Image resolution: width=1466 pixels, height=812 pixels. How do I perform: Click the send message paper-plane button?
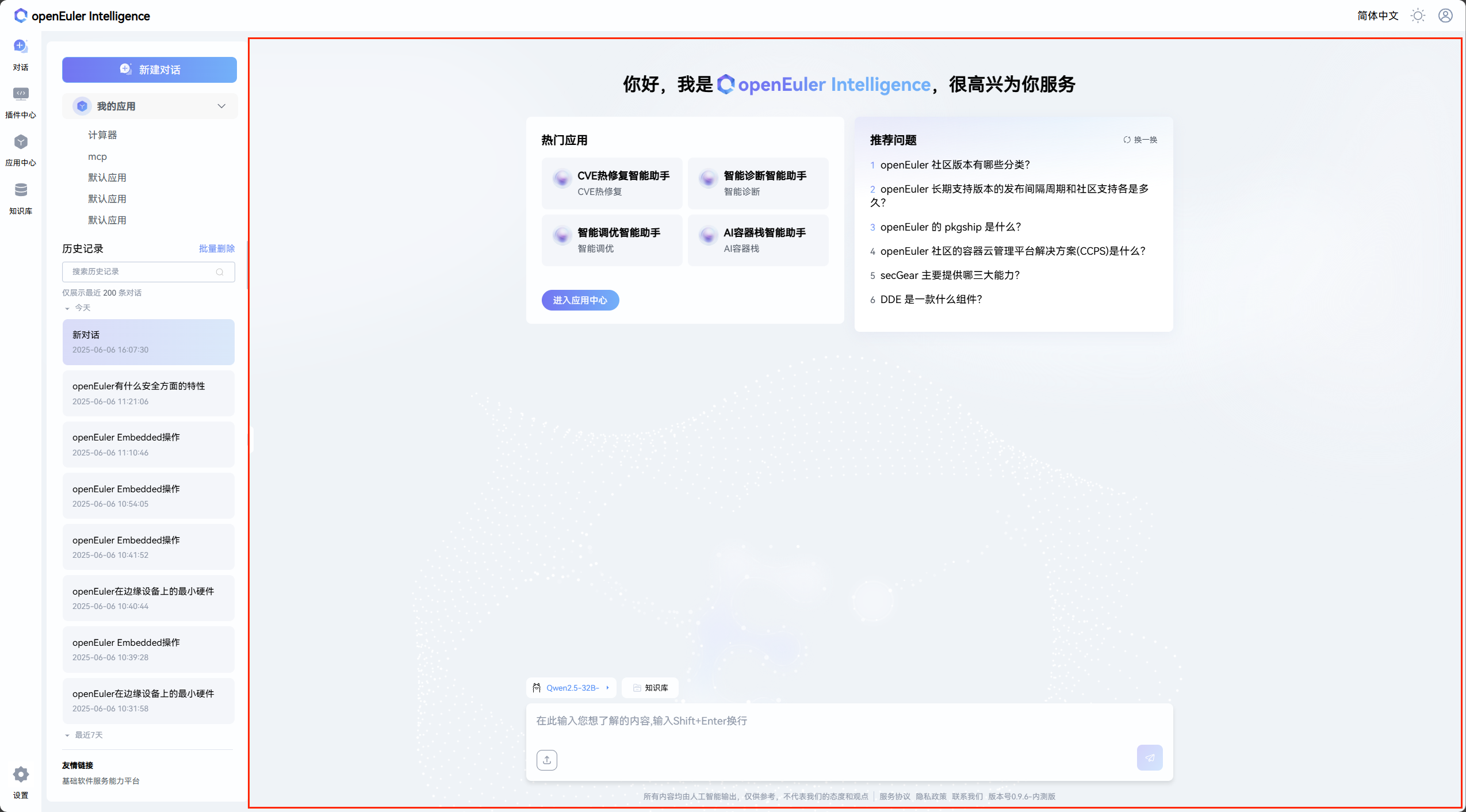1150,757
